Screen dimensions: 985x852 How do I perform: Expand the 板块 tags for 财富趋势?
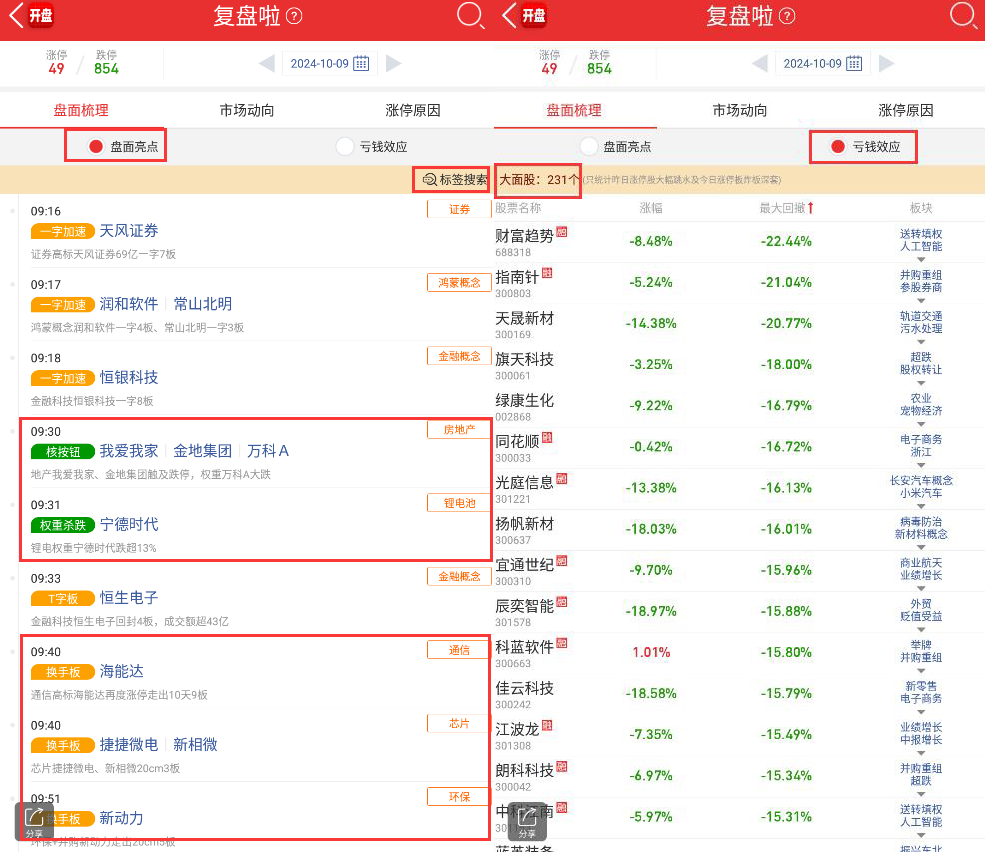coord(921,259)
